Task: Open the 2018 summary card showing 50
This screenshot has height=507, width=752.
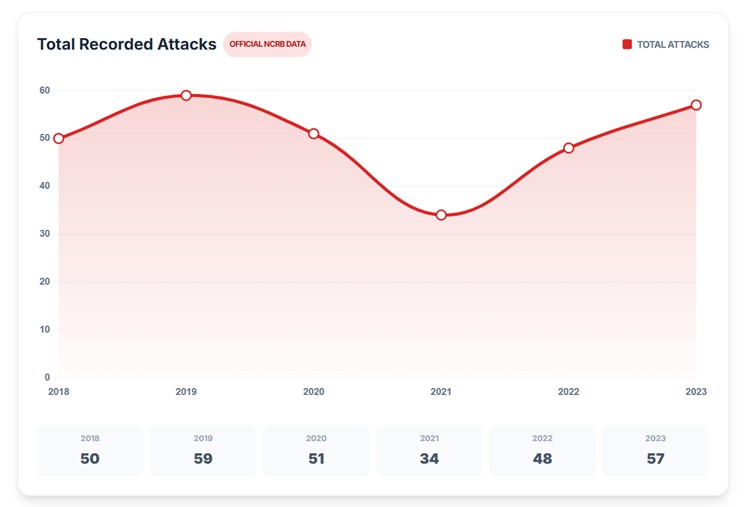Action: (x=90, y=451)
